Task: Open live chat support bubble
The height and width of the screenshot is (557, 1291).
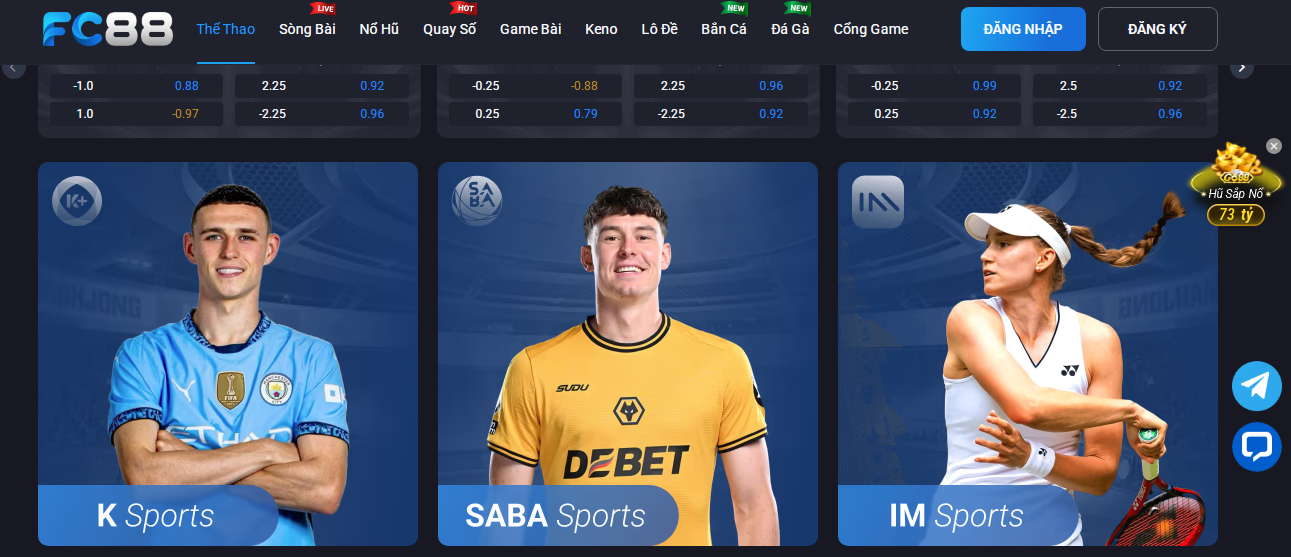Action: (x=1257, y=447)
